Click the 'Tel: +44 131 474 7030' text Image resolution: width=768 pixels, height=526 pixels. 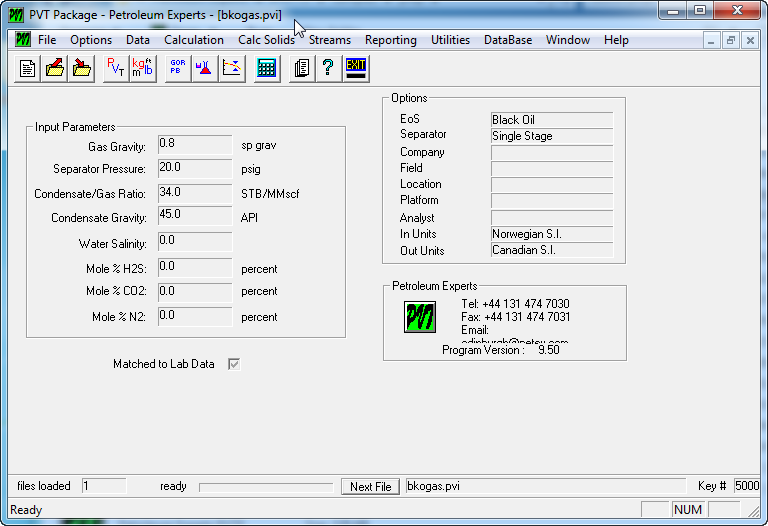[x=515, y=304]
